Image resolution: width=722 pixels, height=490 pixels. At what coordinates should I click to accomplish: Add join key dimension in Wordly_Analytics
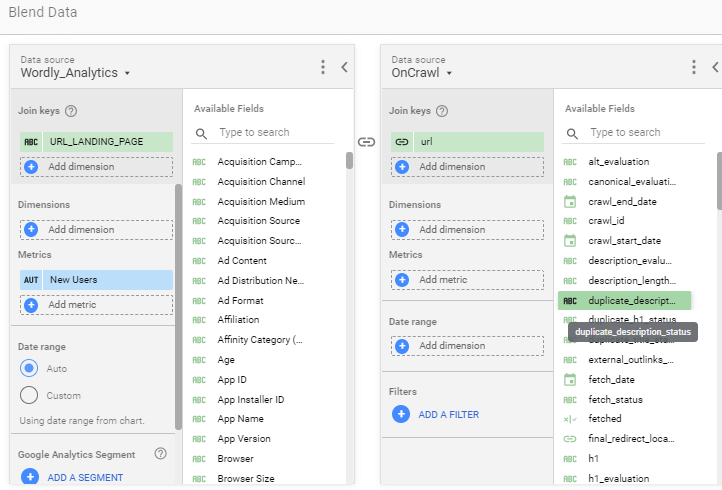[96, 167]
